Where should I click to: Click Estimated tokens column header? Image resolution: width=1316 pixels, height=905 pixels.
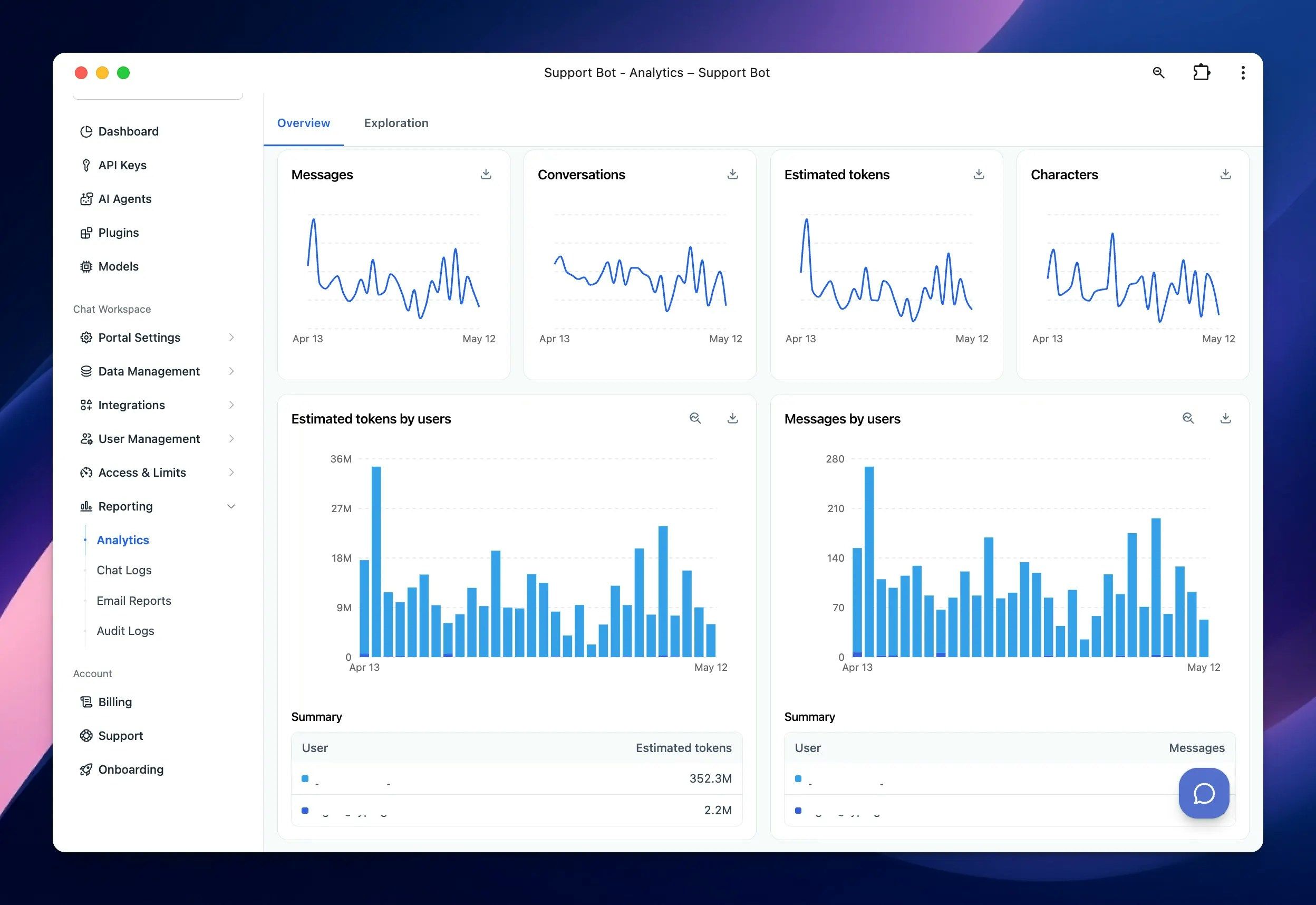click(x=683, y=748)
